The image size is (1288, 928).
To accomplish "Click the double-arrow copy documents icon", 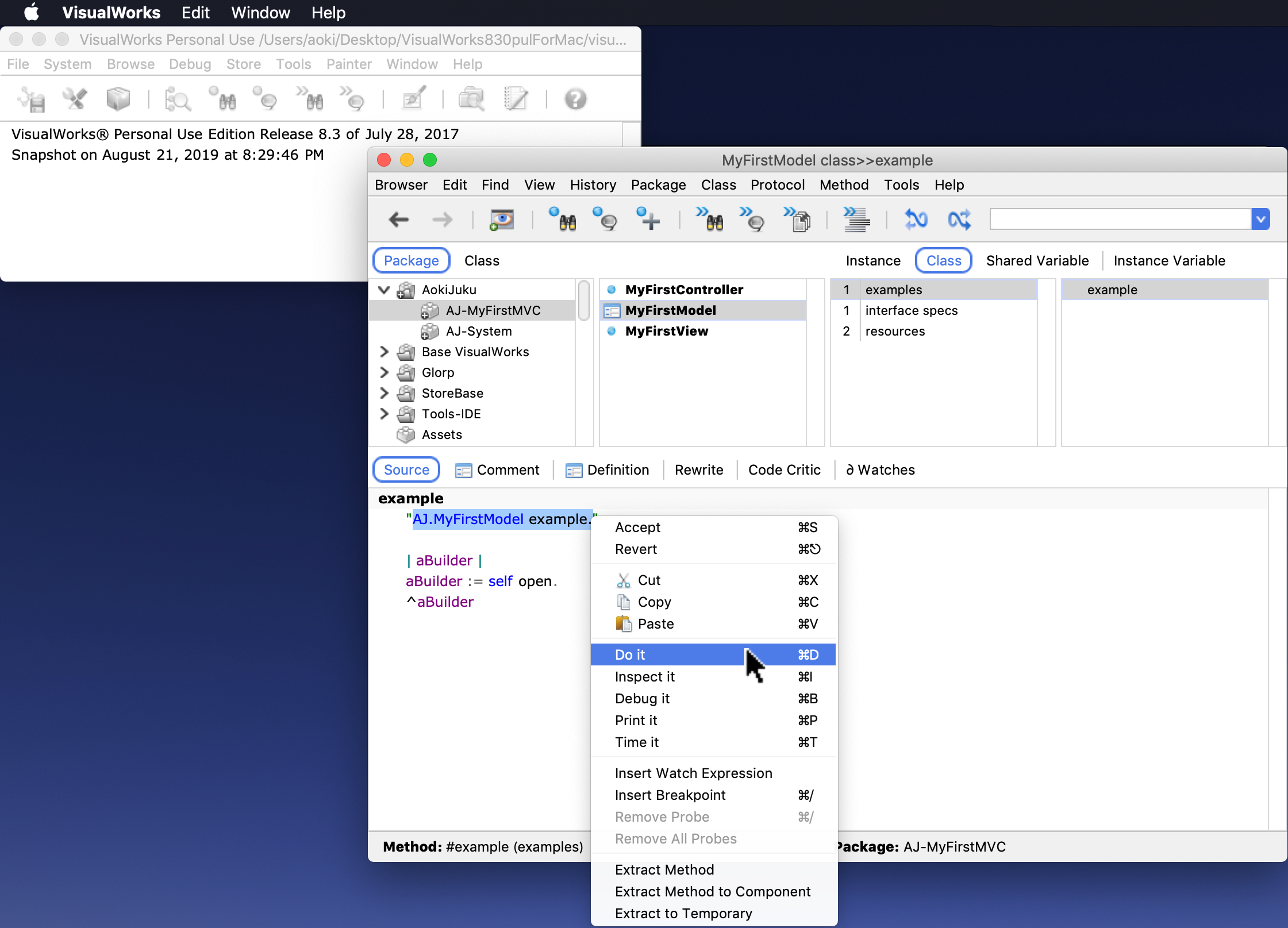I will coord(797,220).
